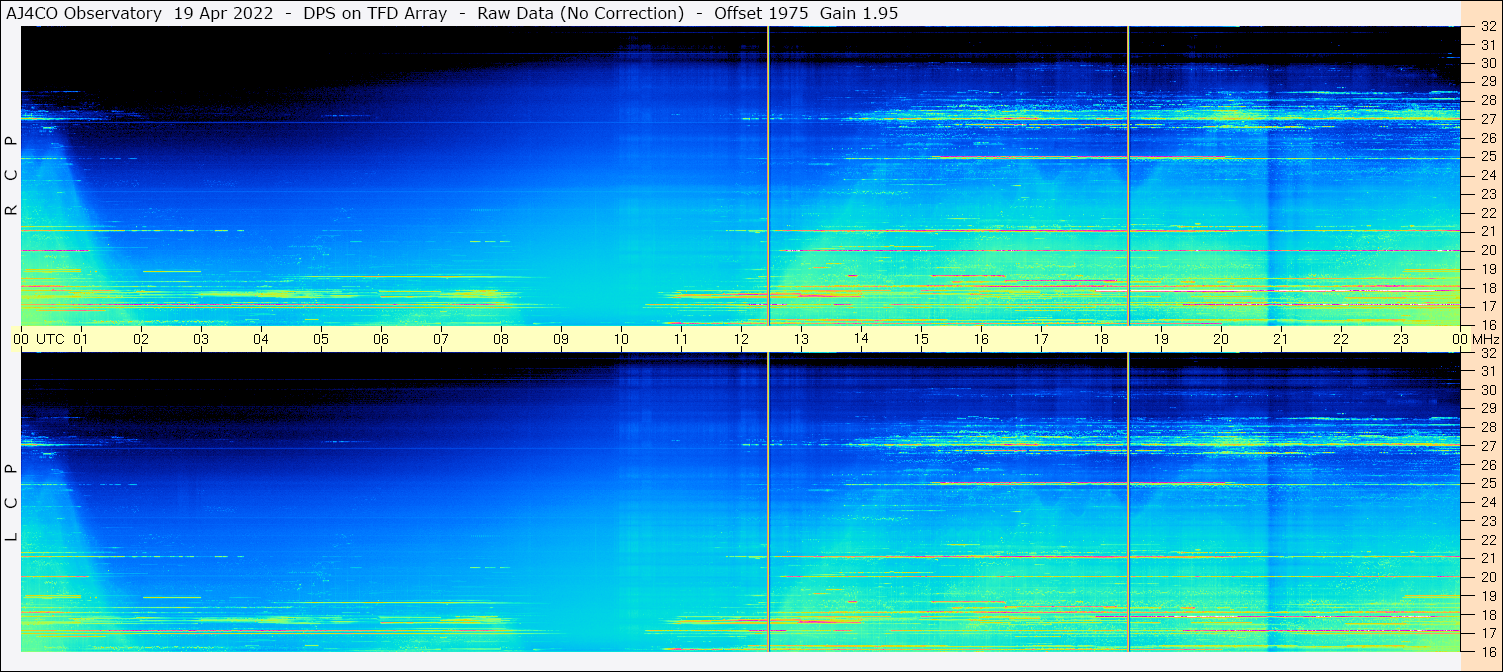Click "27" MHz on LCP frequency scale

click(x=1488, y=446)
